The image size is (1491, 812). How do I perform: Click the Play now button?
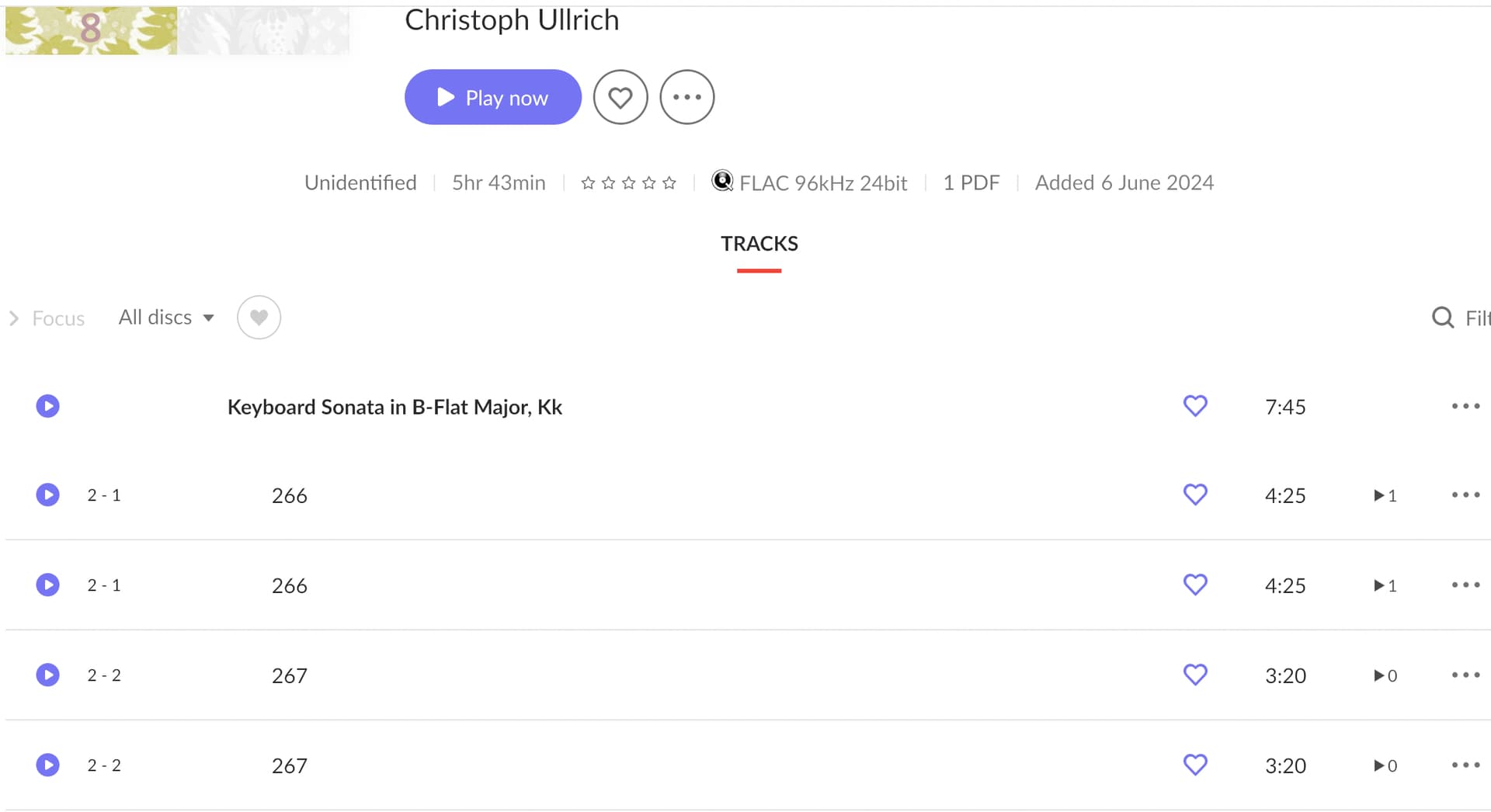pyautogui.click(x=492, y=97)
